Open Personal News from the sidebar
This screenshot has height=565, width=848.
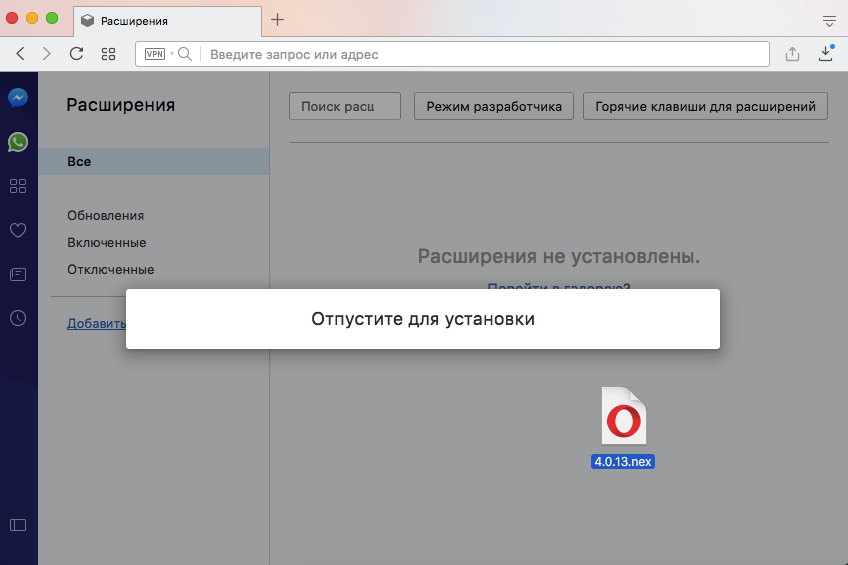pyautogui.click(x=18, y=274)
